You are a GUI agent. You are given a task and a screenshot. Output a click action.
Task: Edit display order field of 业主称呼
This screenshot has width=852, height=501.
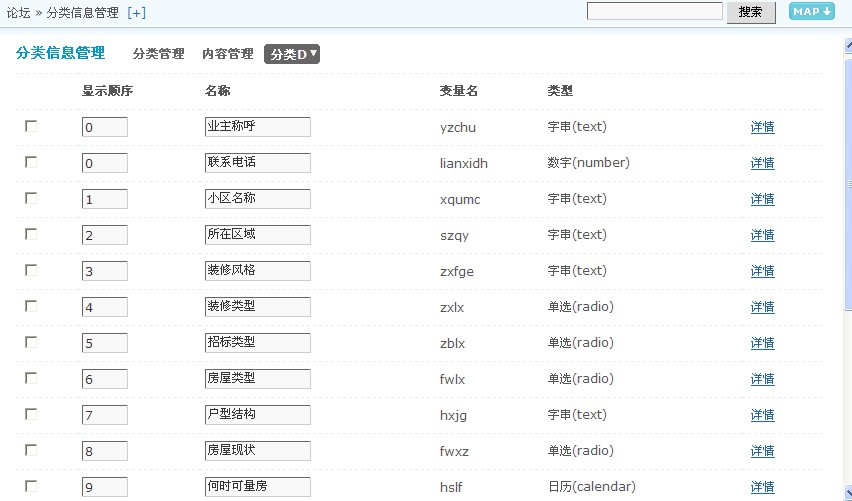105,127
